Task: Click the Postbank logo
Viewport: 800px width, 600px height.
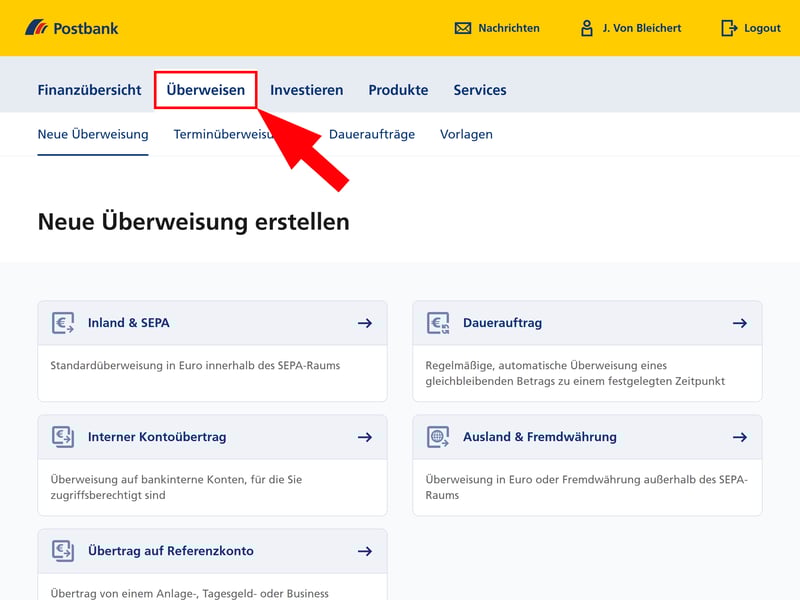Action: [x=71, y=28]
